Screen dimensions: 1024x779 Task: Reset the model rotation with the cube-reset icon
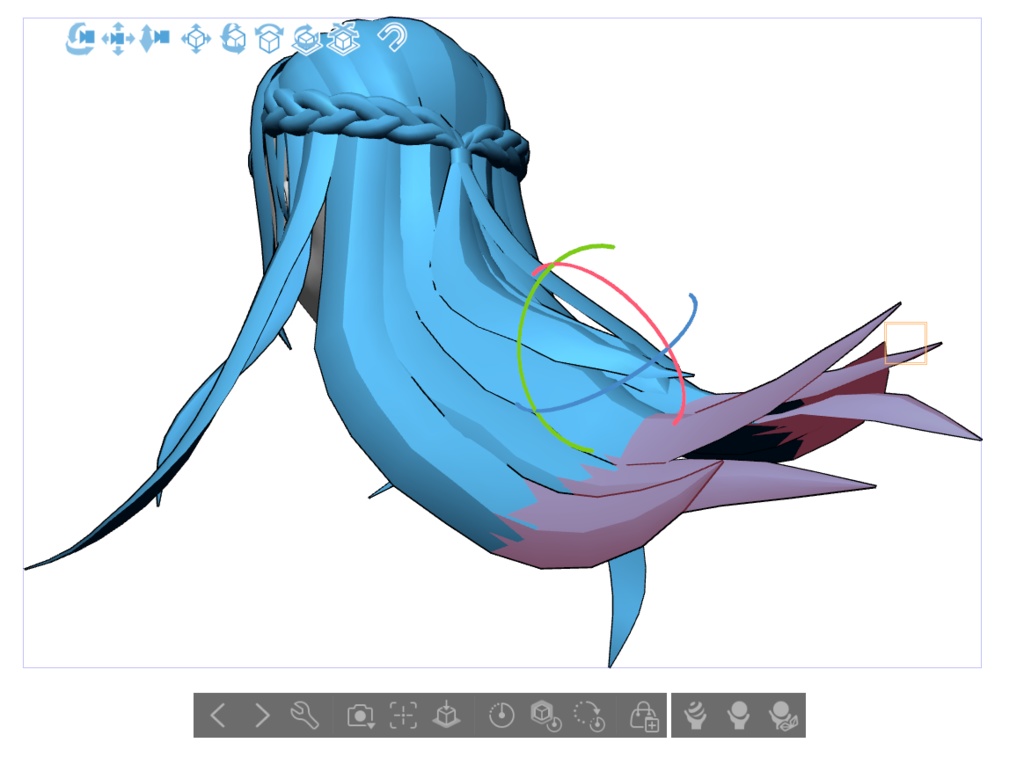343,38
